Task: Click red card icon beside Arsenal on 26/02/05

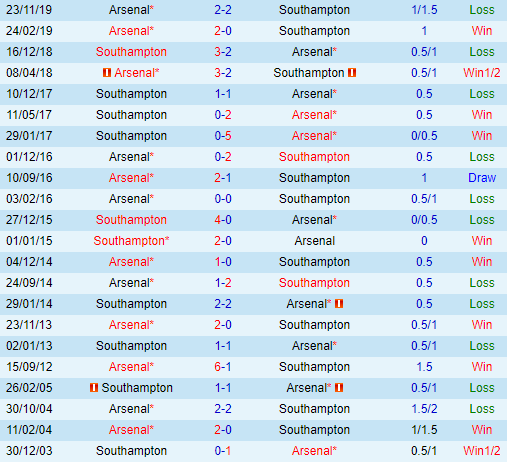Action: pyautogui.click(x=339, y=387)
